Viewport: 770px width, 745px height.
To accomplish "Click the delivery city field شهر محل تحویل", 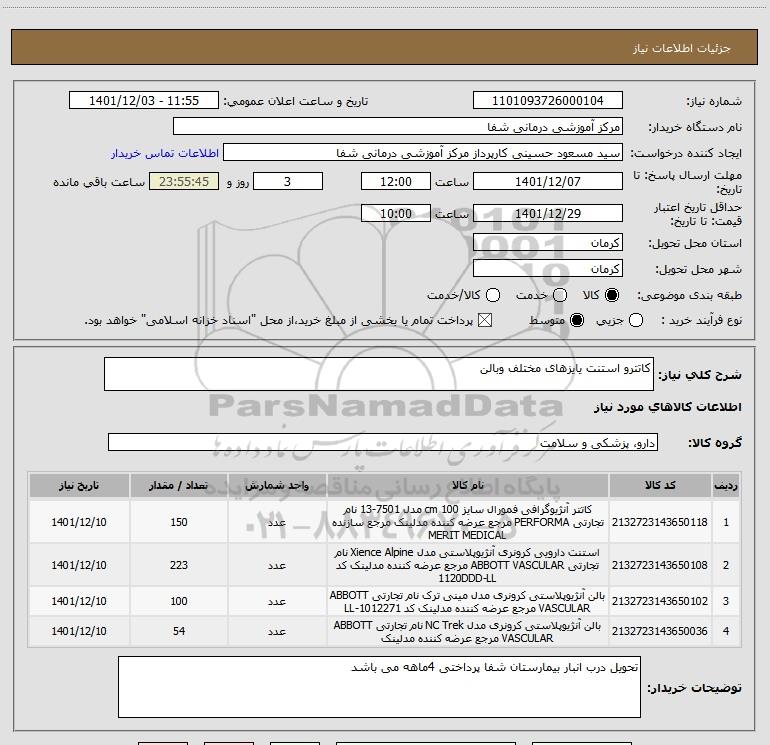I will [548, 268].
